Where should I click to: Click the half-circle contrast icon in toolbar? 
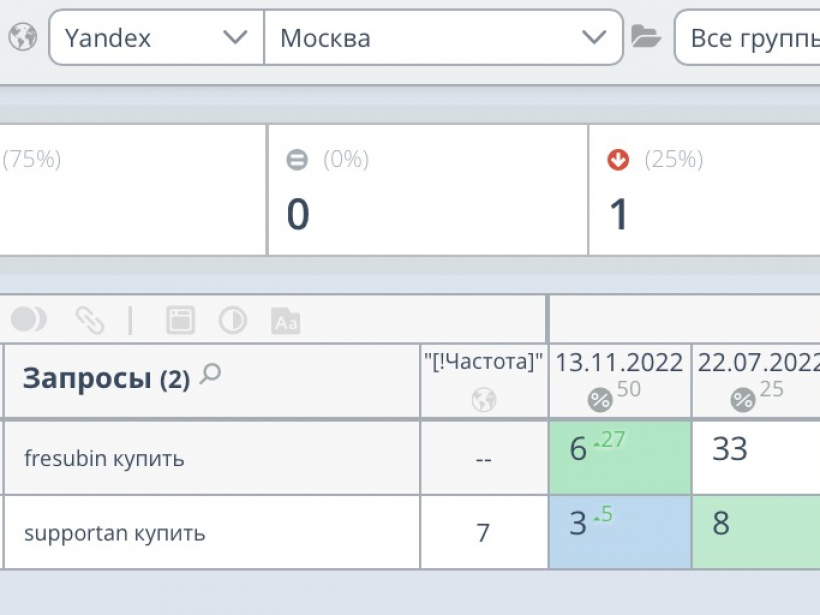click(233, 320)
